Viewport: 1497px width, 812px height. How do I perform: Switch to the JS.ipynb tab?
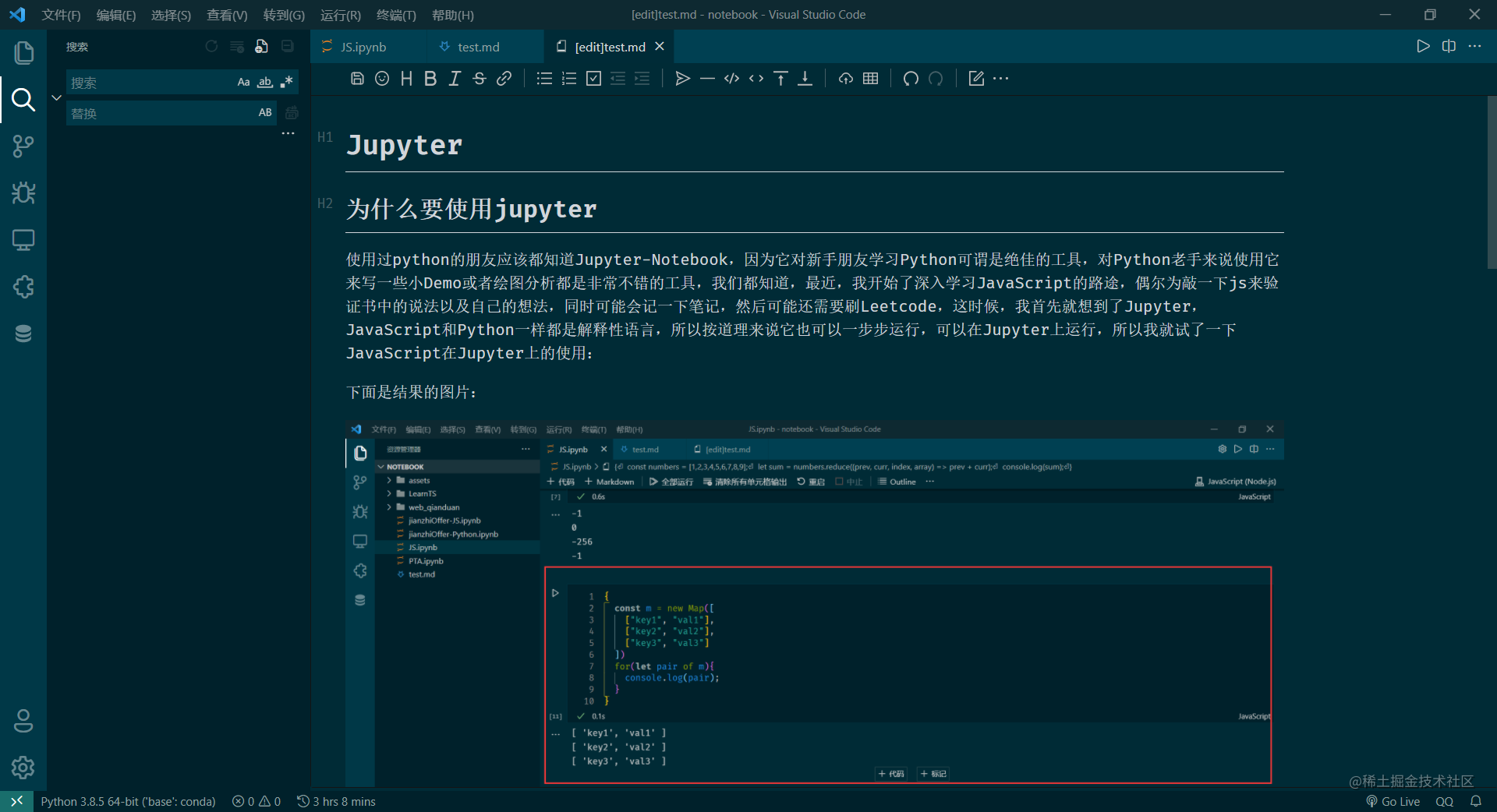[363, 47]
